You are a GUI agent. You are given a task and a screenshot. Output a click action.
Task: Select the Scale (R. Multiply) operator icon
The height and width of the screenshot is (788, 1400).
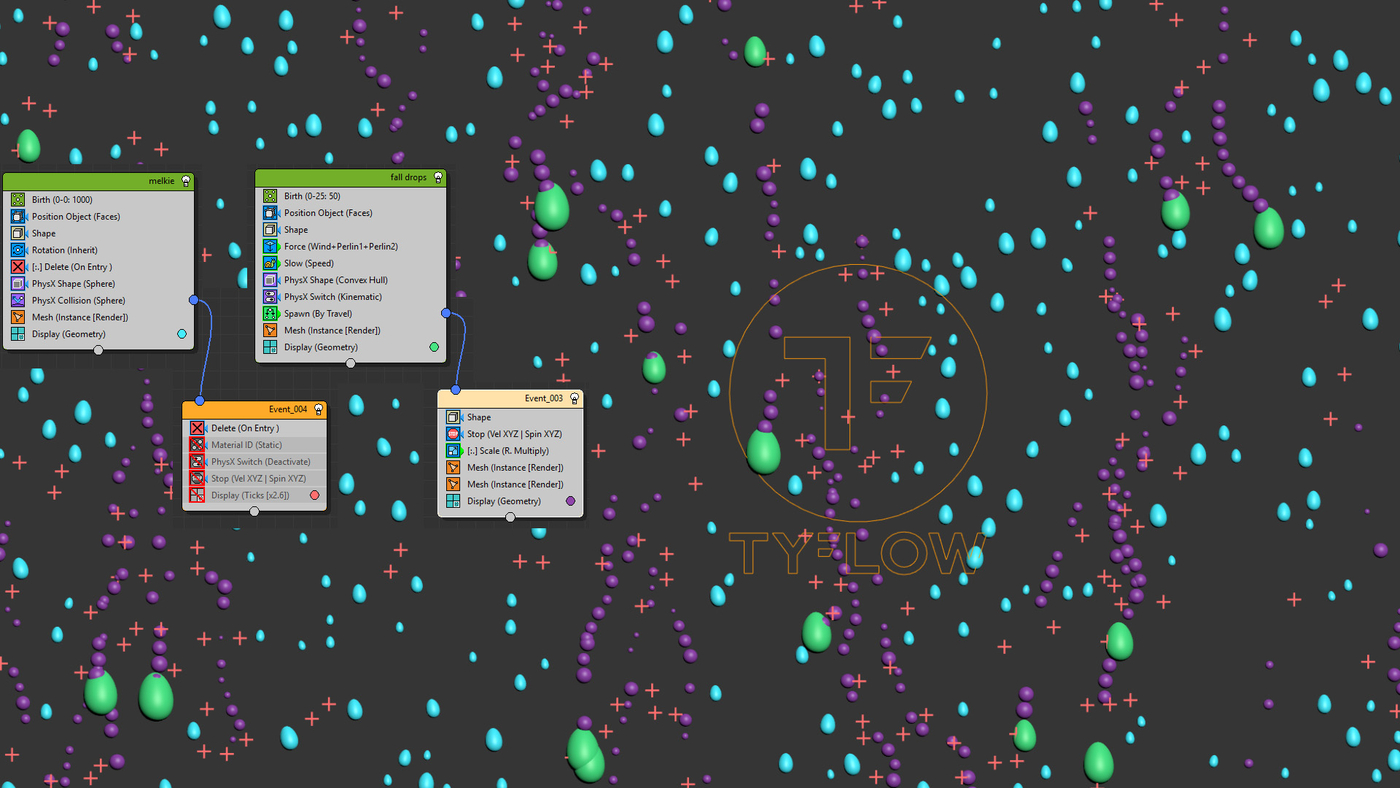tap(453, 451)
